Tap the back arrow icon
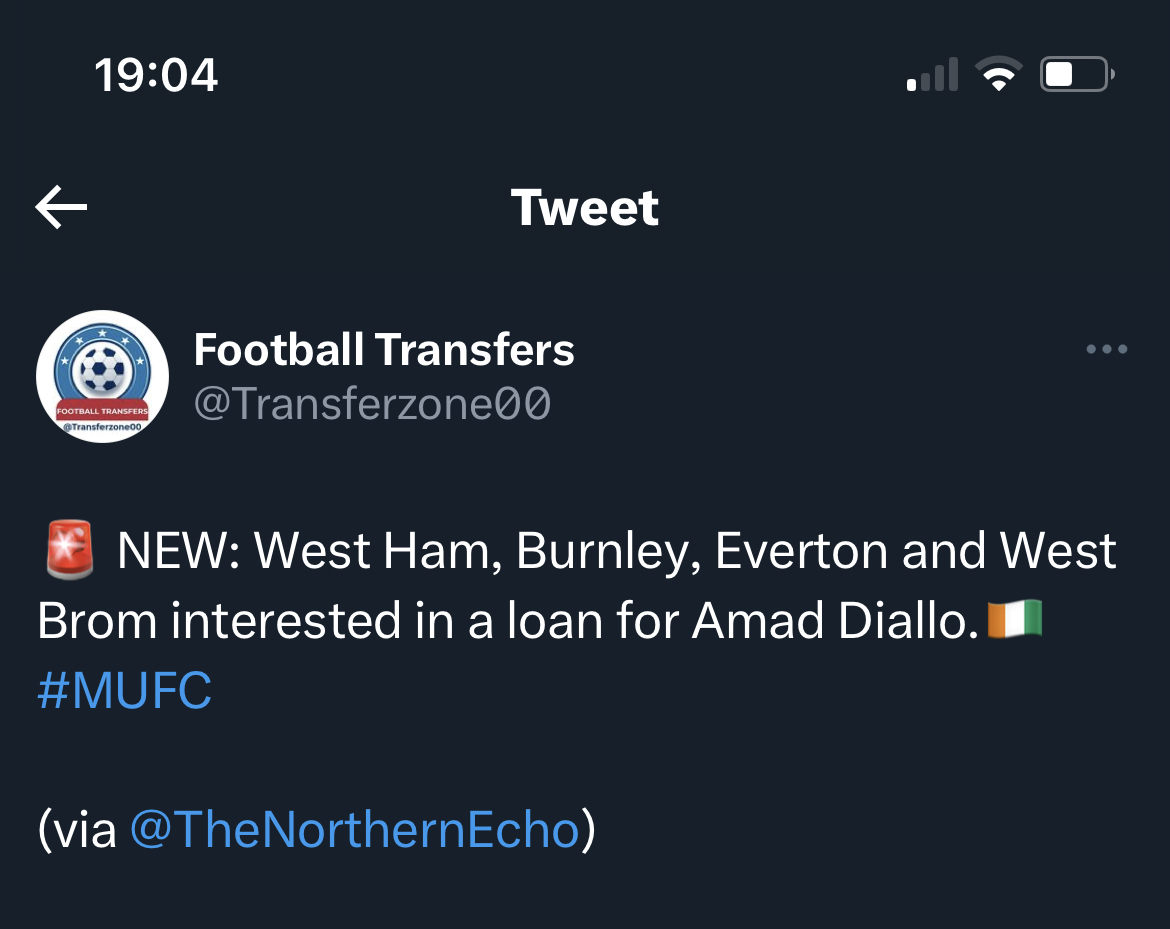Screen dimensions: 1170x929 point(62,207)
